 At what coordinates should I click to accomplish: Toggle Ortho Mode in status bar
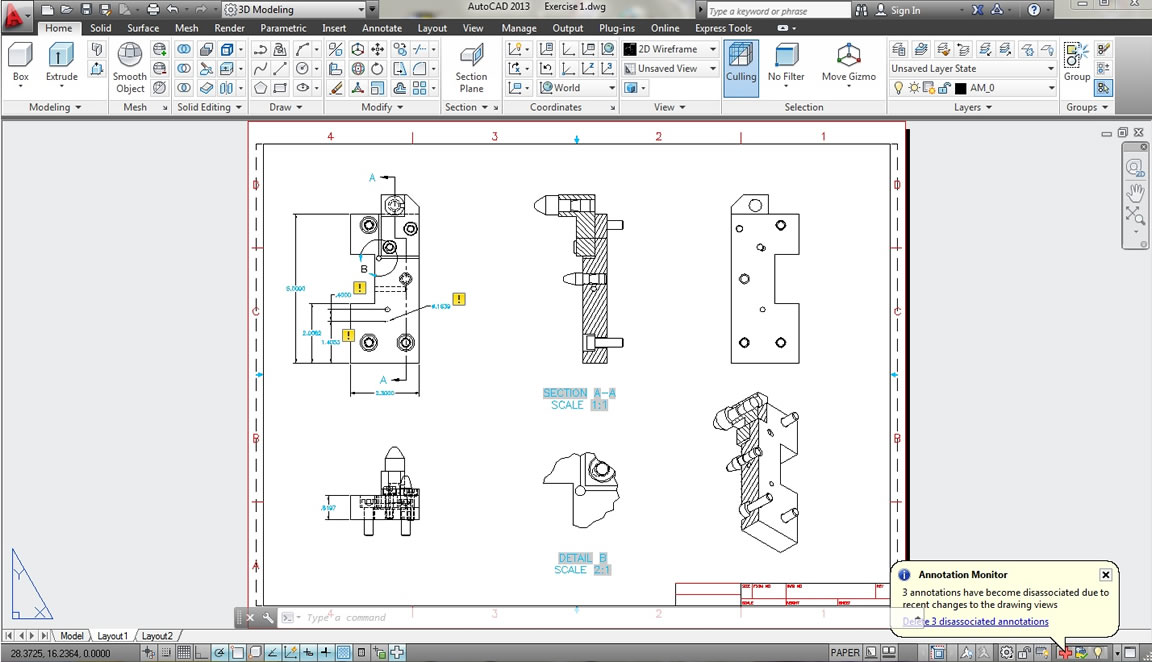click(201, 652)
